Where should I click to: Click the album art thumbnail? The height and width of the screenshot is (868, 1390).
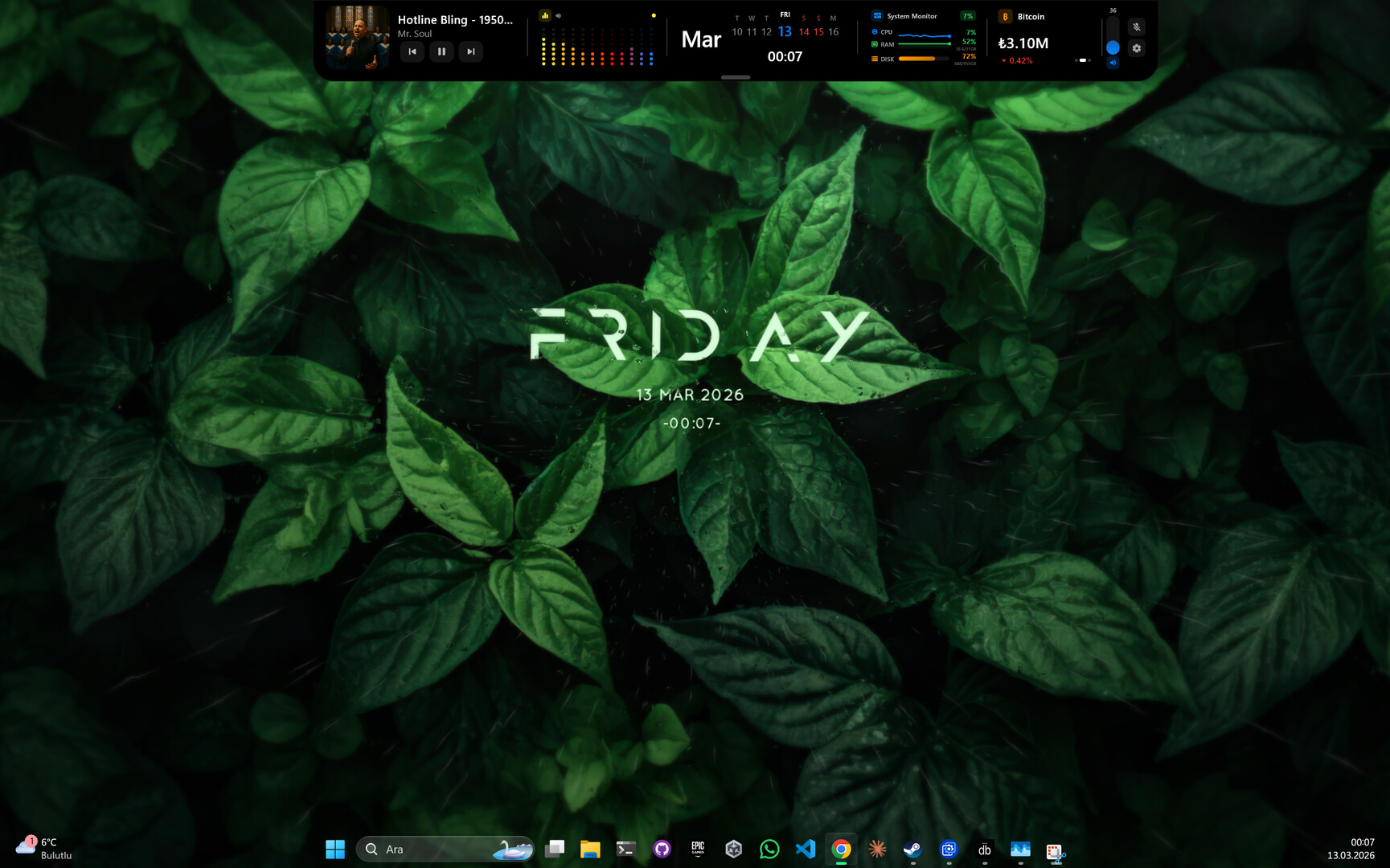click(358, 38)
